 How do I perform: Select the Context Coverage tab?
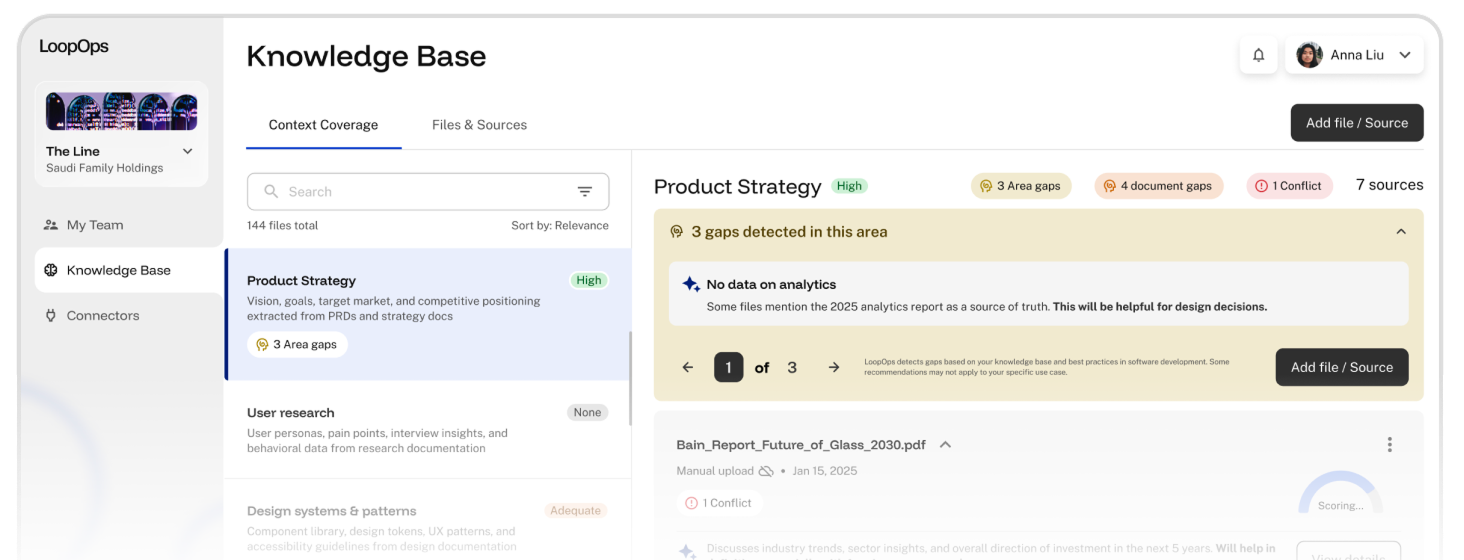point(323,125)
